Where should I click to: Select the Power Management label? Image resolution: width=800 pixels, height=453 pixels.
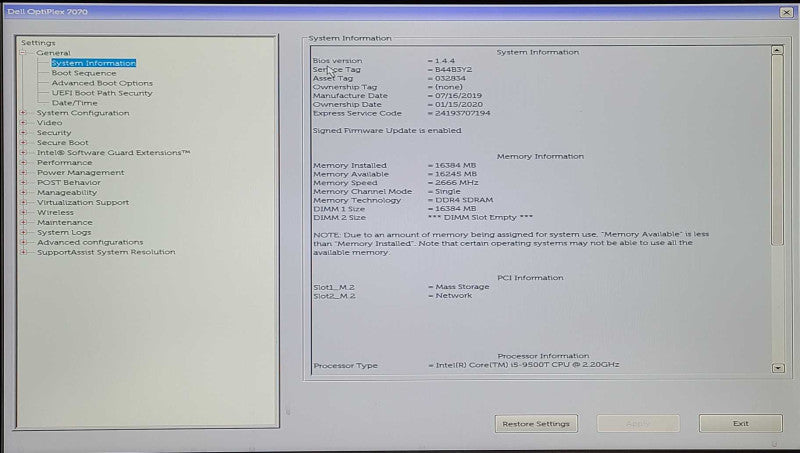click(80, 172)
